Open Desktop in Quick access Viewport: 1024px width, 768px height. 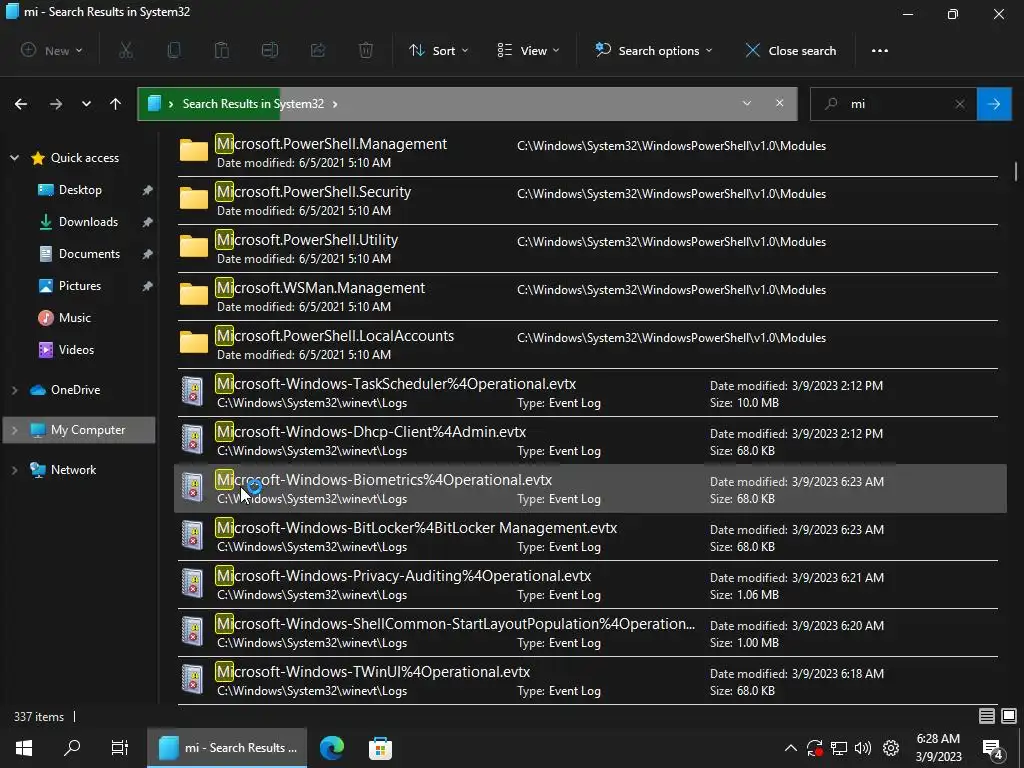coord(80,190)
